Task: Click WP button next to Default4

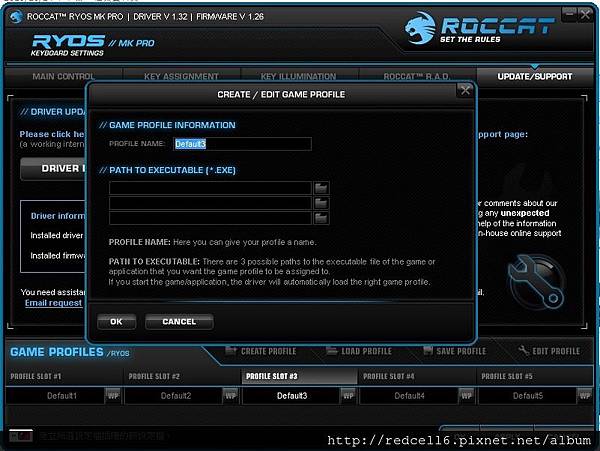Action: (466, 396)
